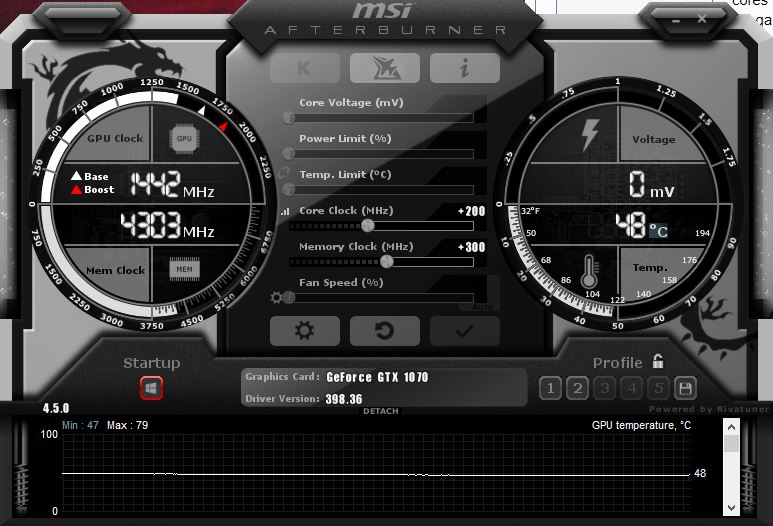
Task: Close the Afterburner window
Action: (702, 19)
